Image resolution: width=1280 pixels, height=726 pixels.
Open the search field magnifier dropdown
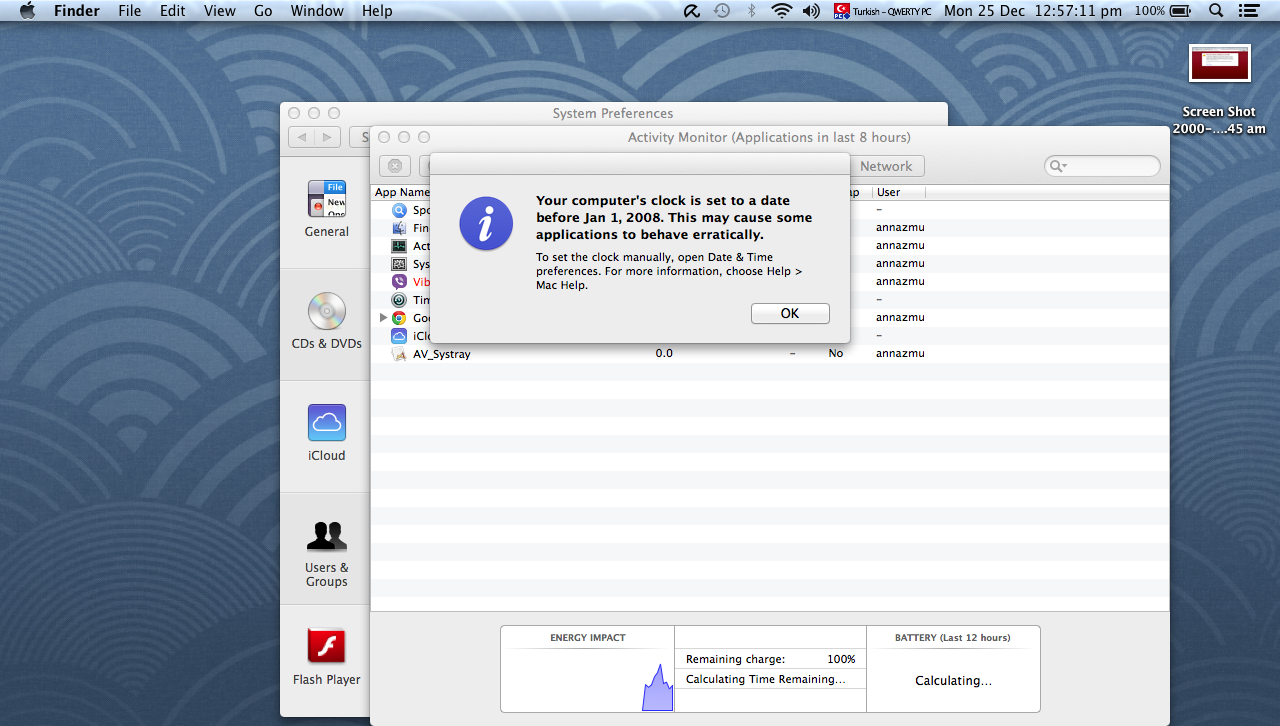point(1058,166)
